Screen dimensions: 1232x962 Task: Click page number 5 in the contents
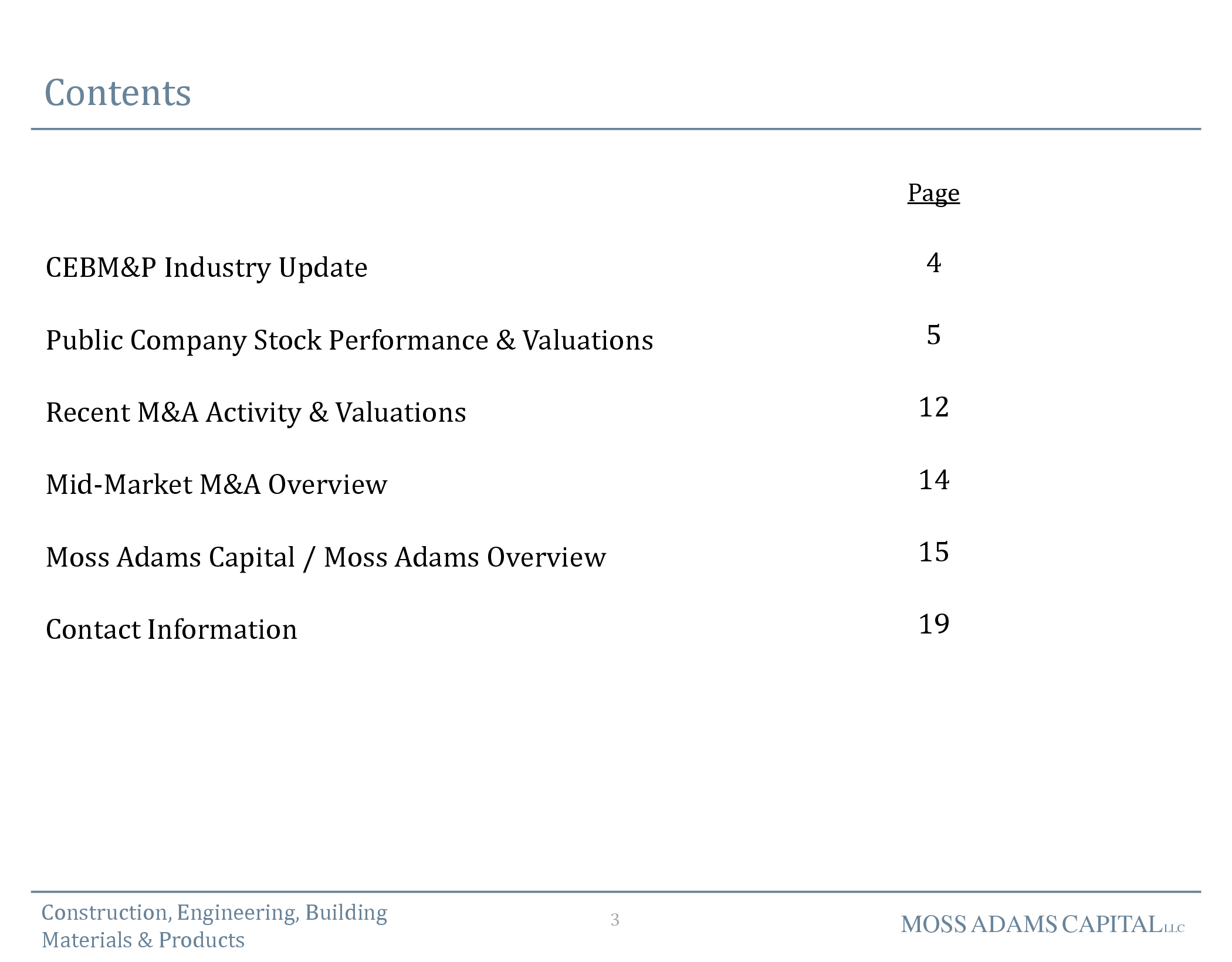tap(933, 335)
